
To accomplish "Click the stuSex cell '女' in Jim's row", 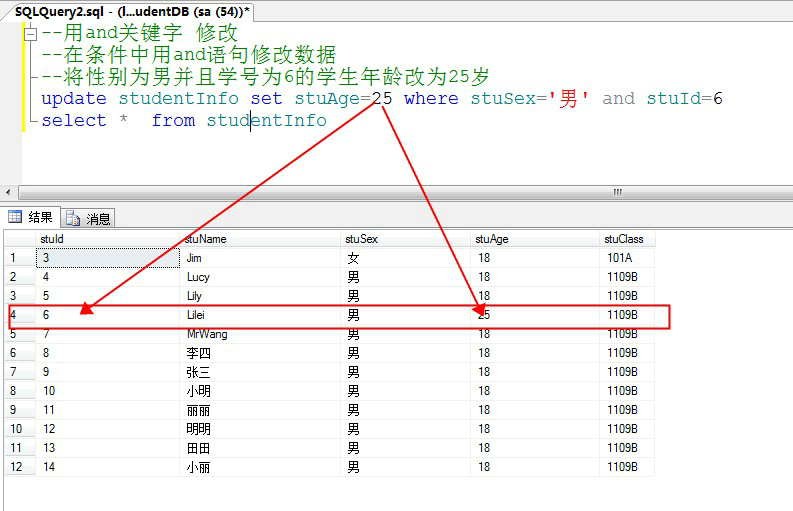I will (406, 258).
